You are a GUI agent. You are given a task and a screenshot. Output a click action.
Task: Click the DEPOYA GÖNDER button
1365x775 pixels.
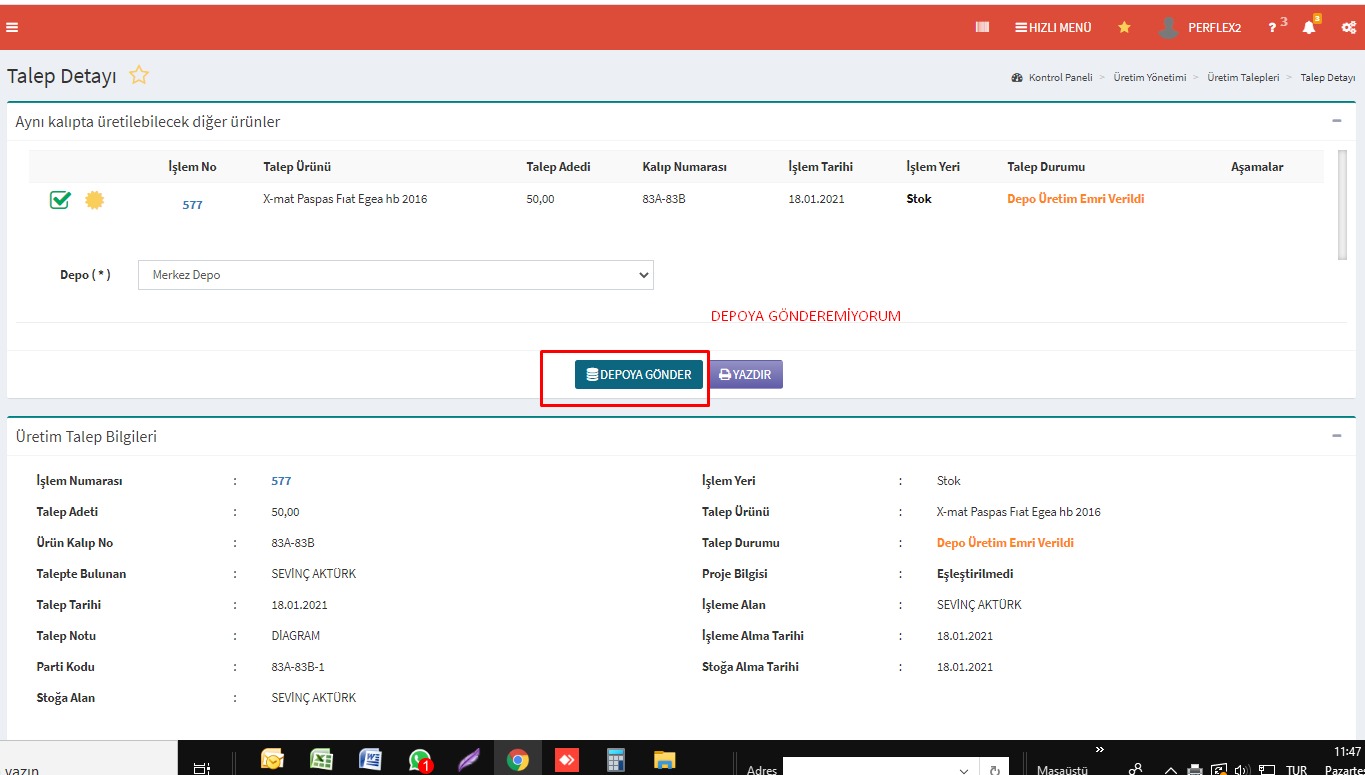(638, 375)
